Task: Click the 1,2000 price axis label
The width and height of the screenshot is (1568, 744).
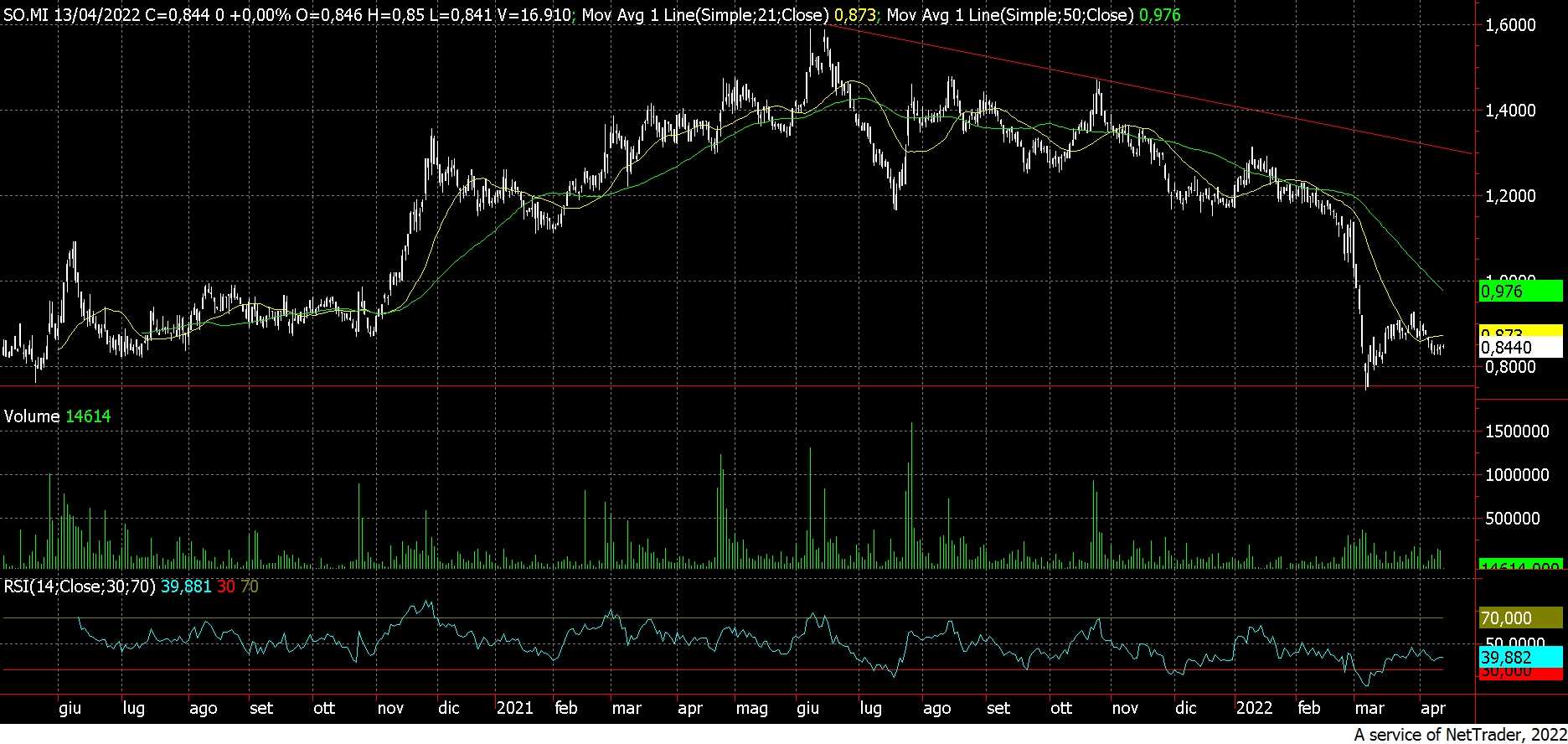Action: tap(1510, 196)
